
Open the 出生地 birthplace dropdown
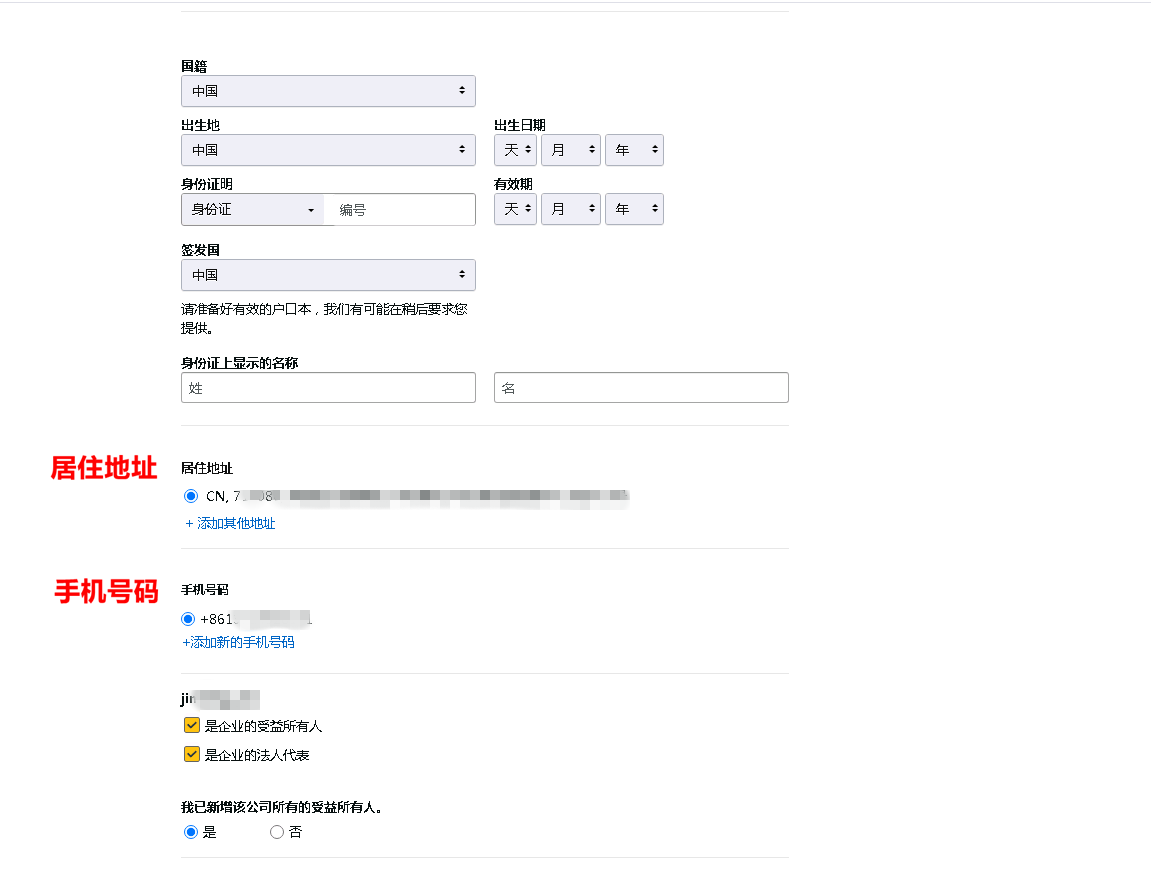point(328,150)
